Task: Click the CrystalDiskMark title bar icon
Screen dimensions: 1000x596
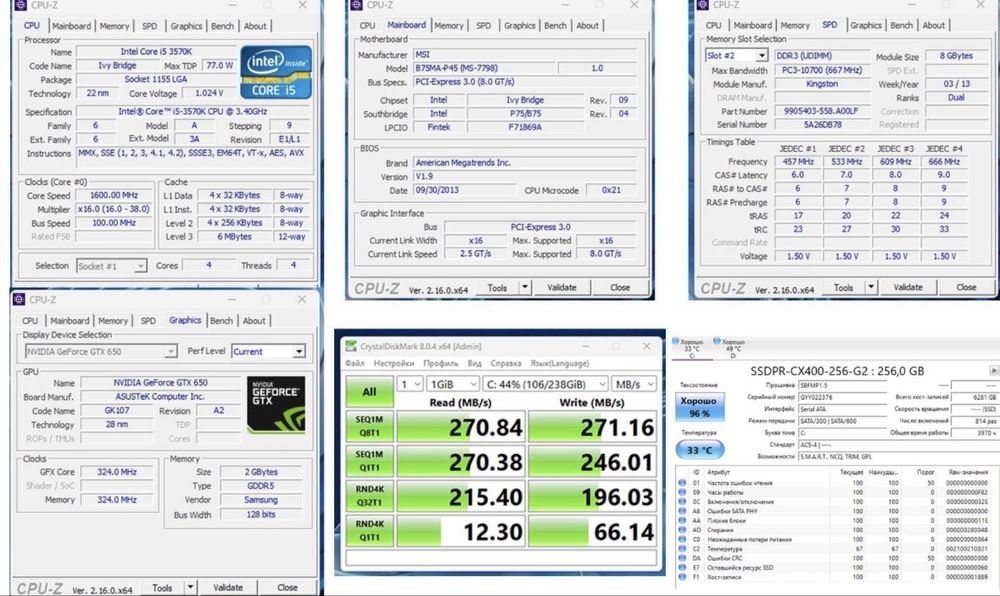Action: [351, 346]
